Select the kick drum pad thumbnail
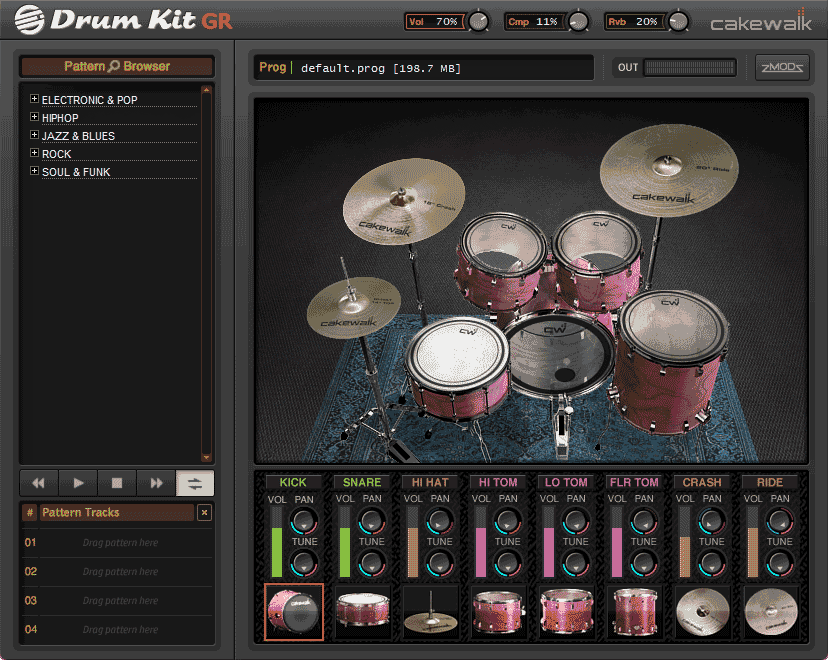828x660 pixels. coord(294,611)
